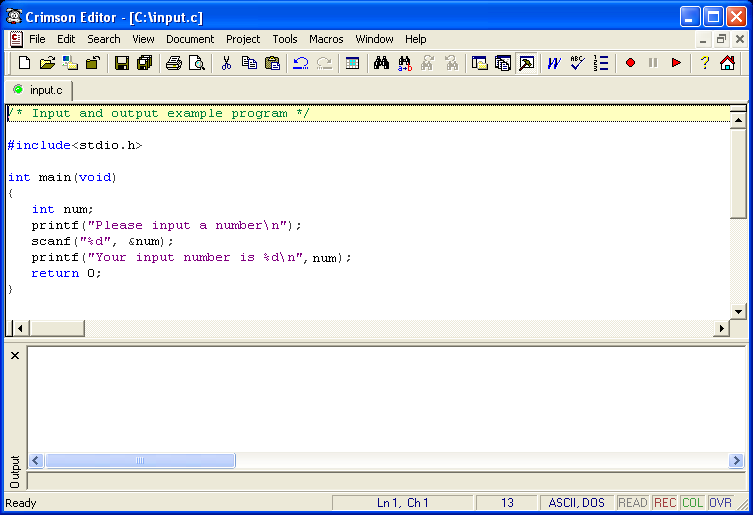753x515 pixels.
Task: Close the Output panel with X
Action: click(14, 356)
